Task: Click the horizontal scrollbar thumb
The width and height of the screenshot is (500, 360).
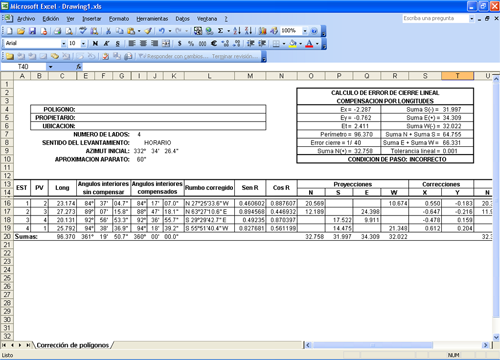Action: [373, 345]
